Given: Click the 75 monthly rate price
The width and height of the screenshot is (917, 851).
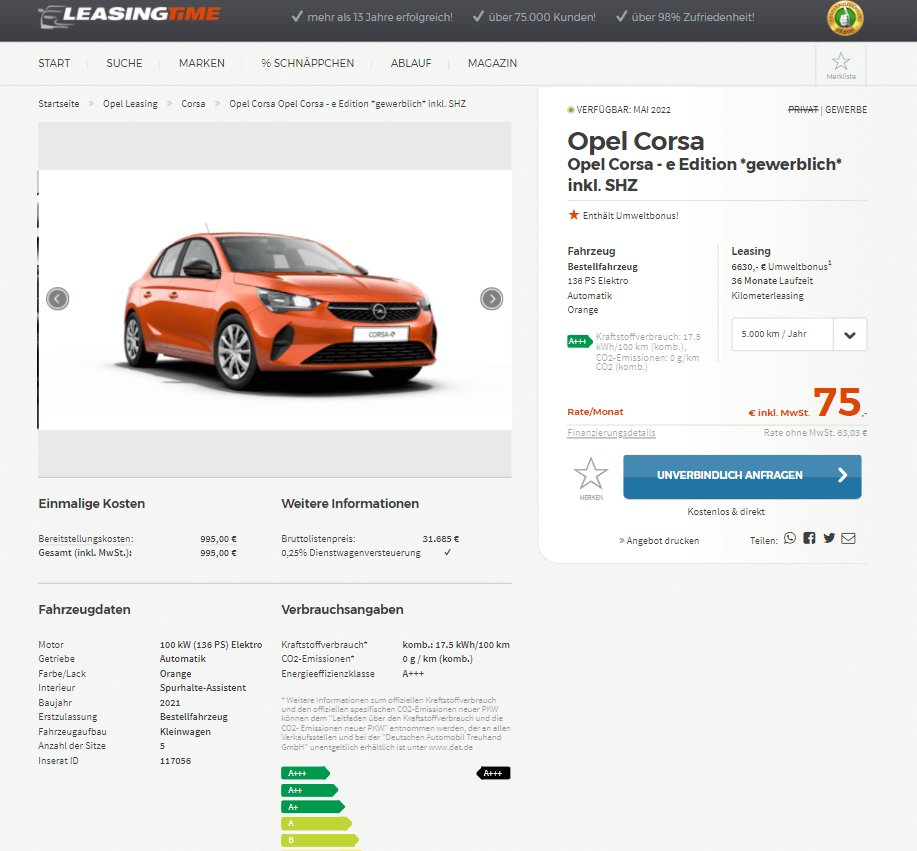Looking at the screenshot, I should (x=837, y=402).
